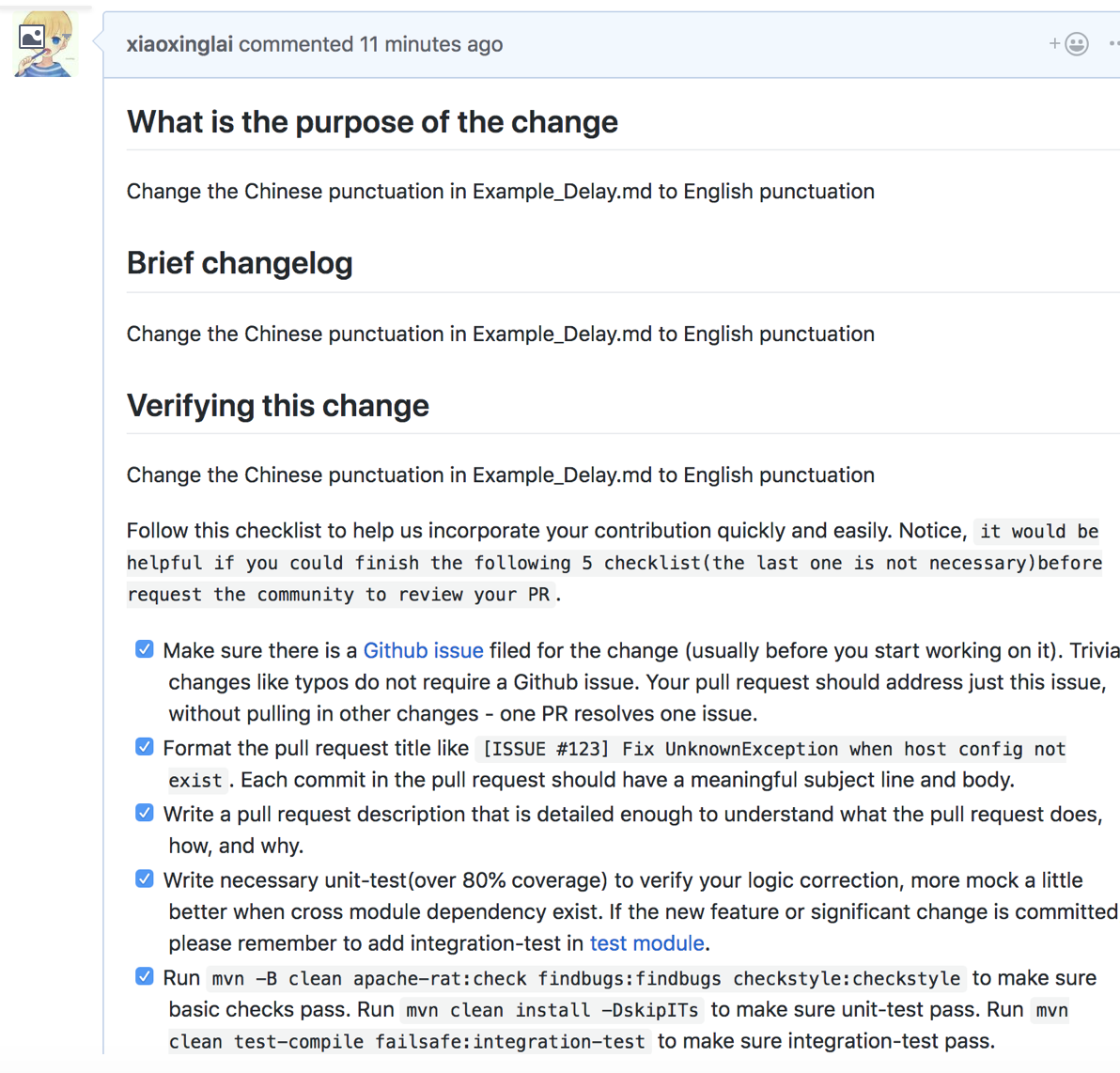Click the Brief changelog heading

[240, 264]
